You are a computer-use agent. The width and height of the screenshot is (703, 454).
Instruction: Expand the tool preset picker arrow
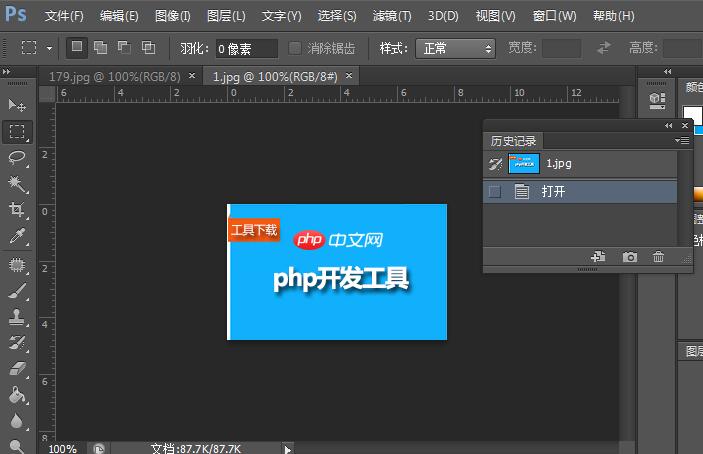(49, 48)
